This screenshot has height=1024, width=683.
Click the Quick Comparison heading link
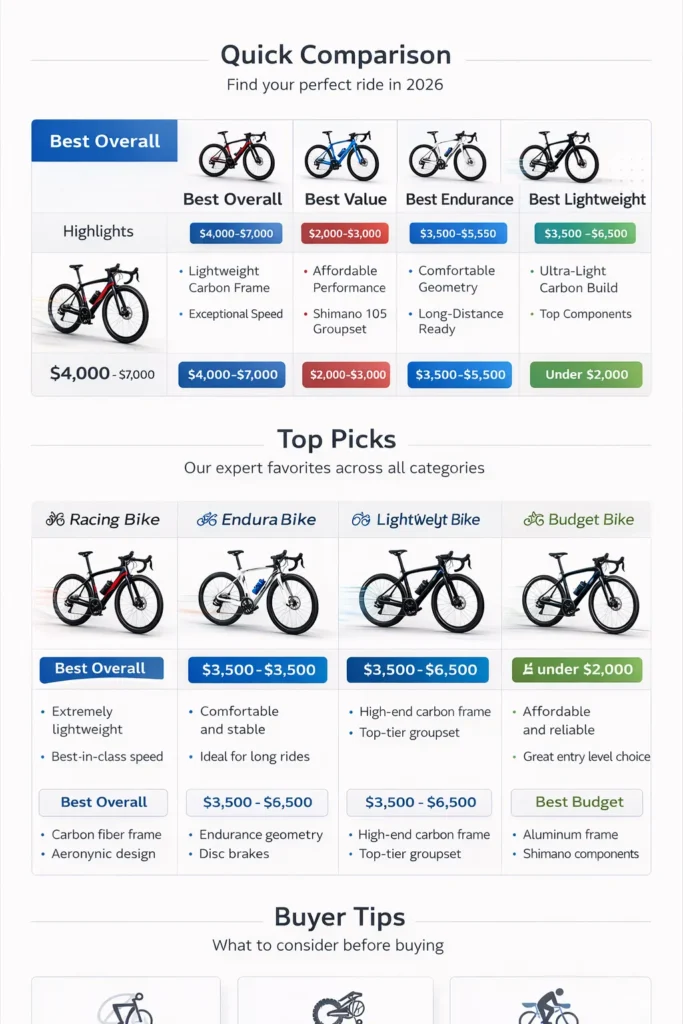(x=336, y=55)
